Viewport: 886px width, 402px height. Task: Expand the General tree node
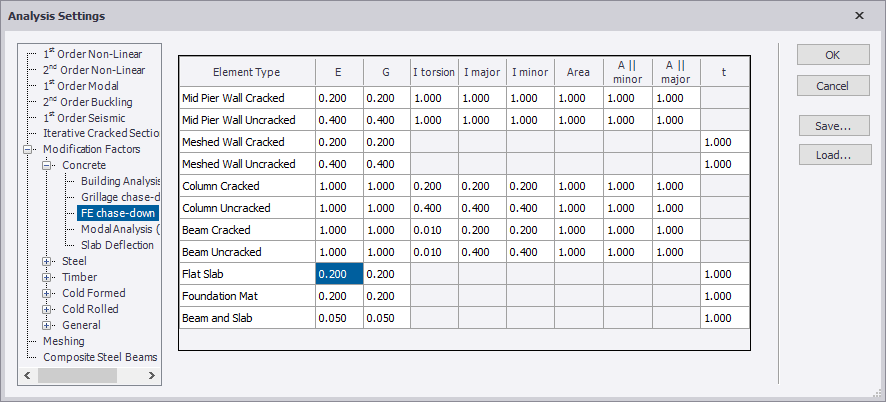point(47,325)
